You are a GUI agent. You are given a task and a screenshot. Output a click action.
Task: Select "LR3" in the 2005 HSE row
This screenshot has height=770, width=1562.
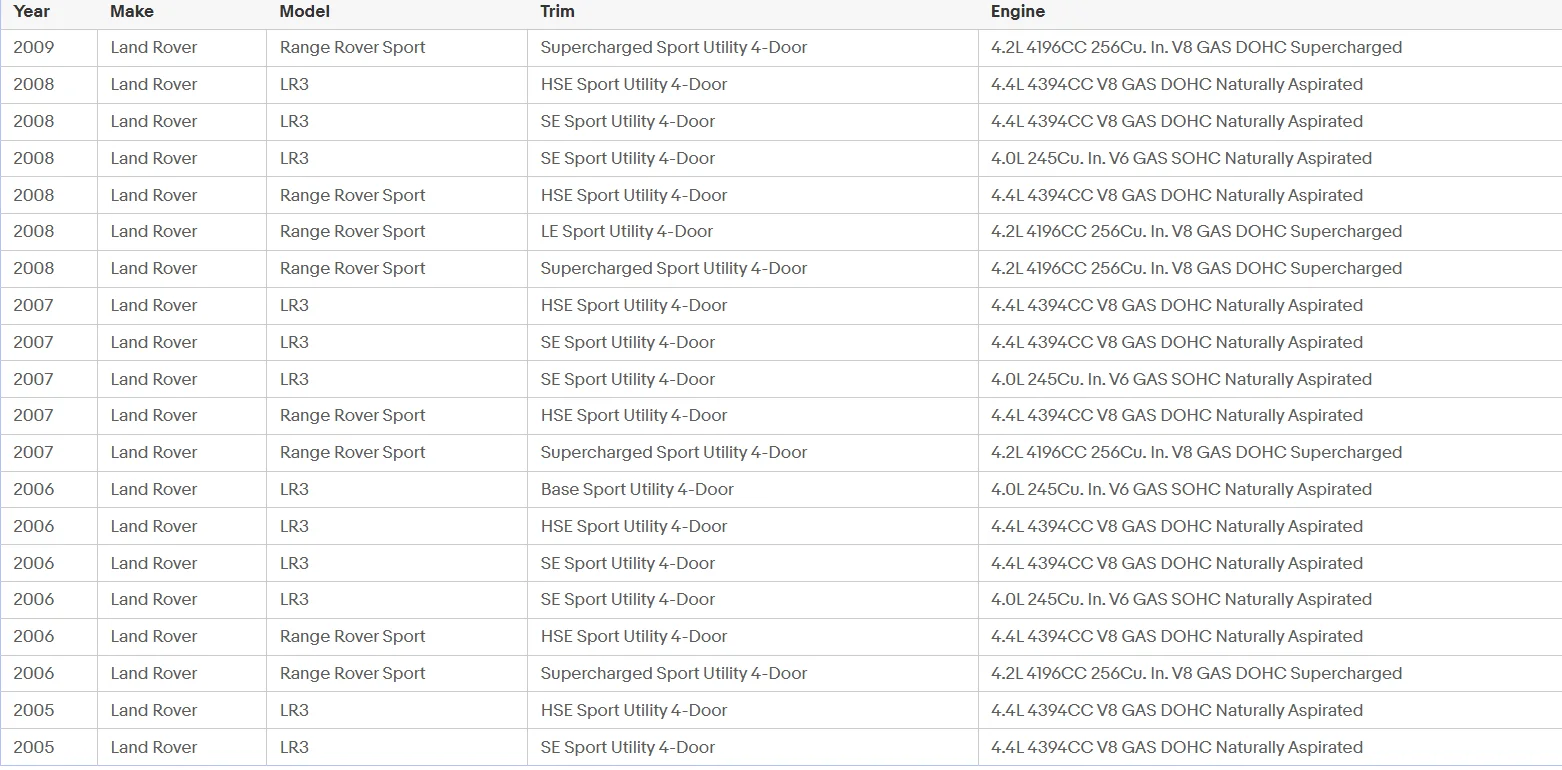(294, 711)
